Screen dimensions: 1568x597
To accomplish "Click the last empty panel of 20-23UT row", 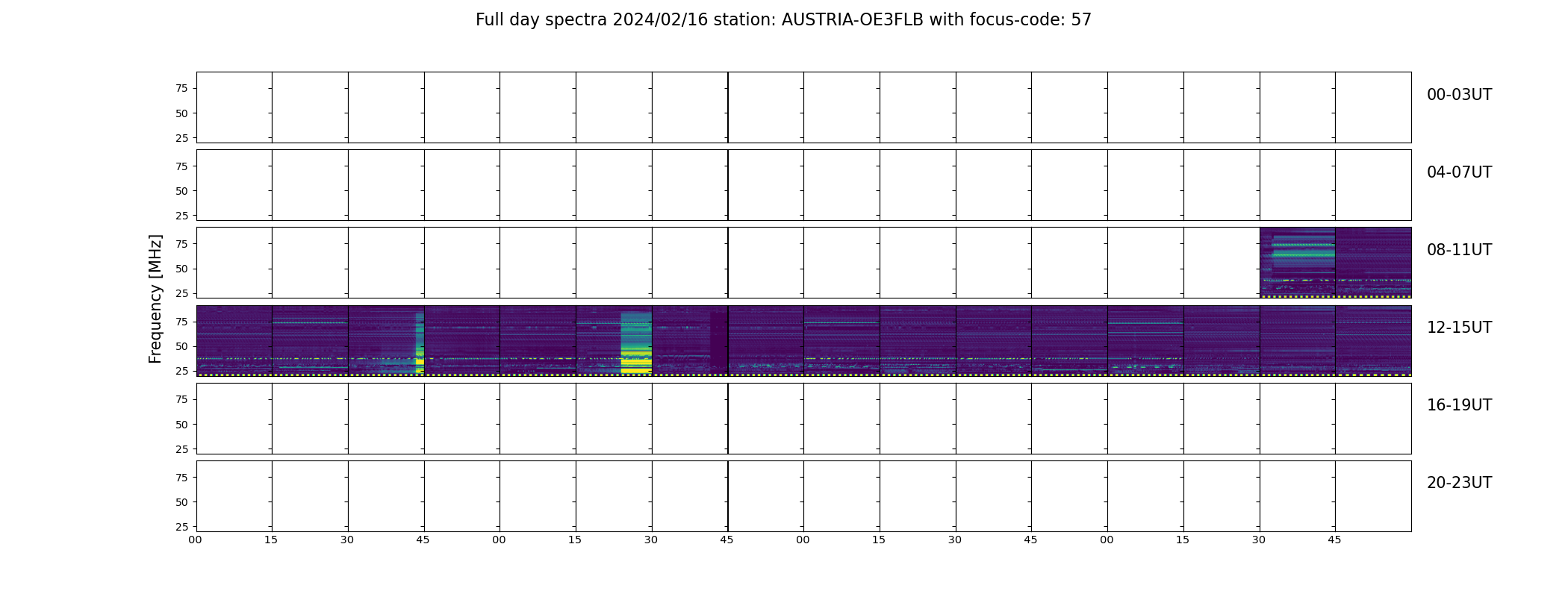I will 1374,496.
